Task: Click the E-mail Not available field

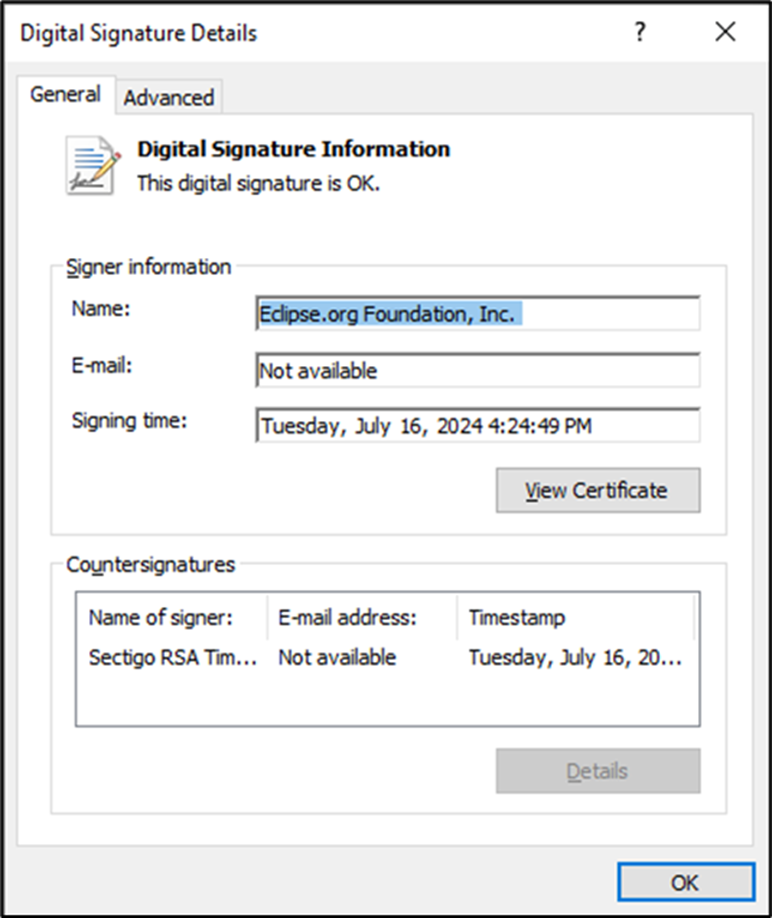Action: pos(478,370)
